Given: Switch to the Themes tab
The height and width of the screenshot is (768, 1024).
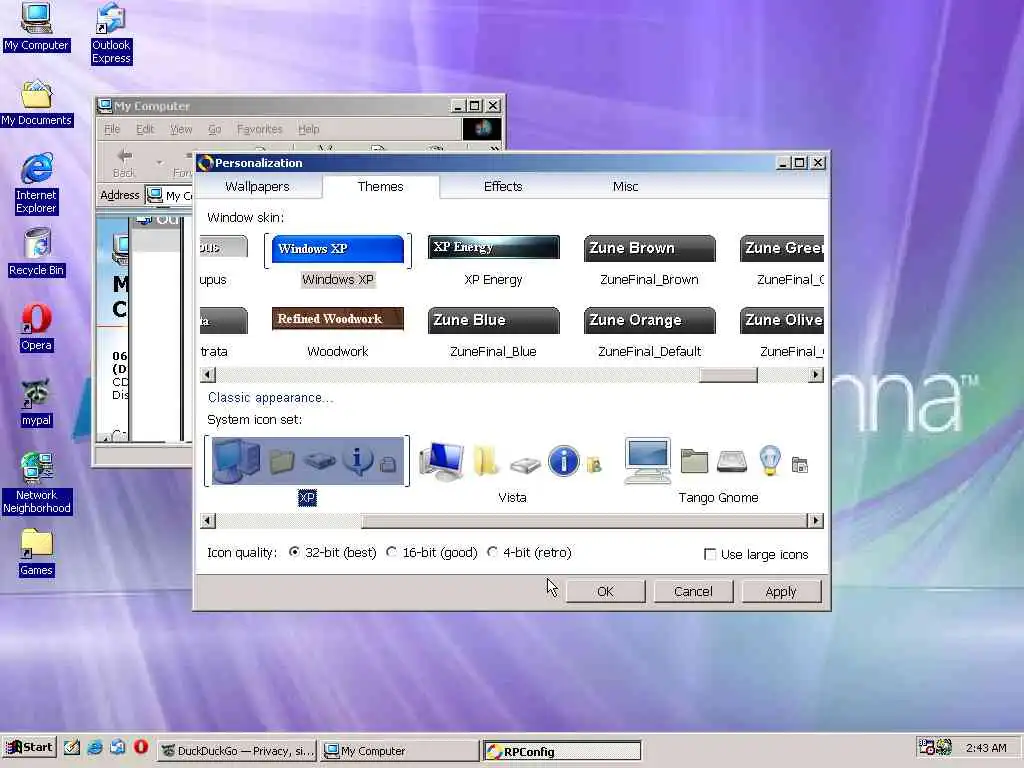Looking at the screenshot, I should pyautogui.click(x=381, y=187).
